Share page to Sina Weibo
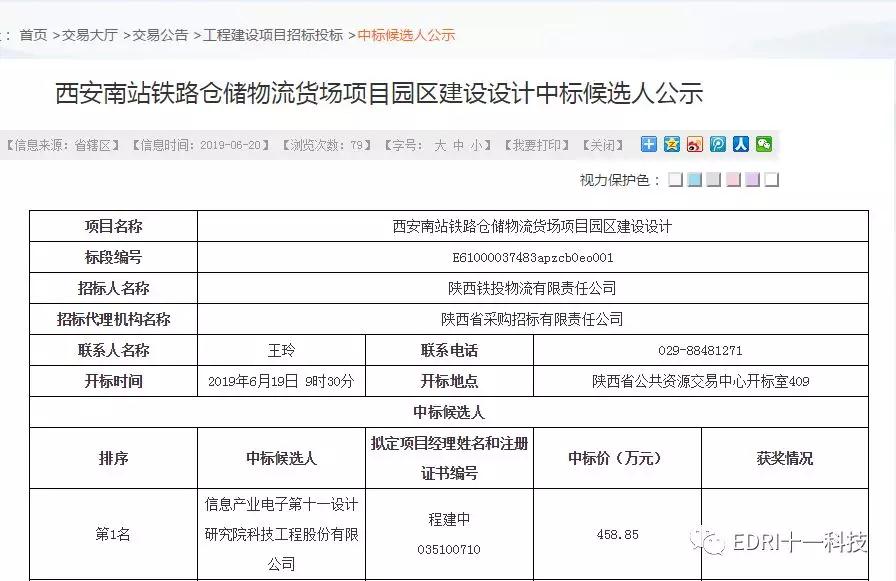Screen dimensions: 896x581 coord(695,144)
